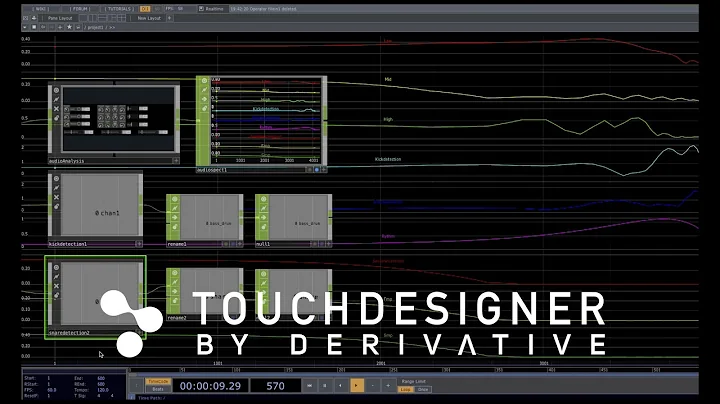Toggle bypass arrow flag on rename2
This screenshot has height=404, width=720.
174,292
